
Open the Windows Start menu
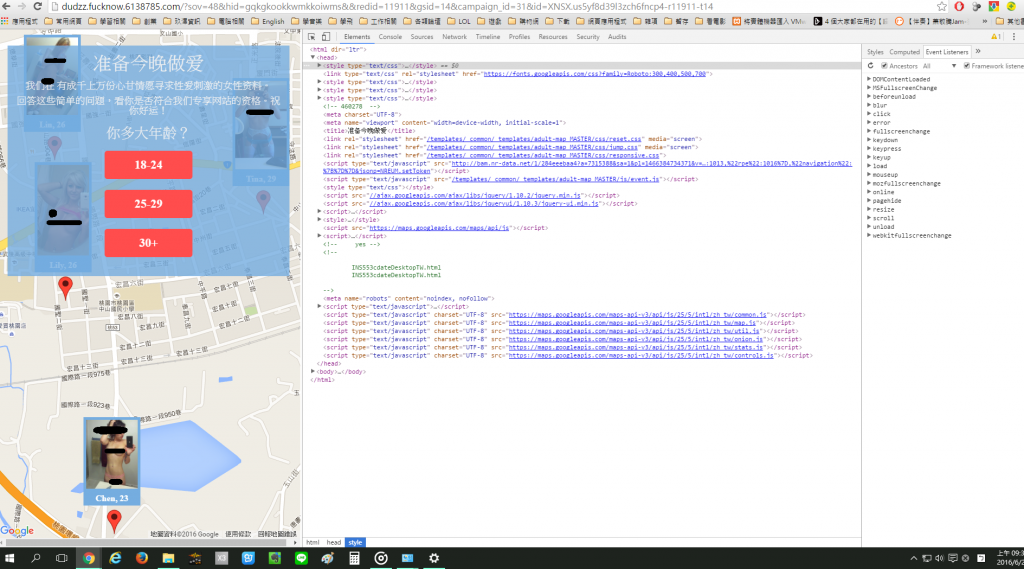pyautogui.click(x=10, y=558)
